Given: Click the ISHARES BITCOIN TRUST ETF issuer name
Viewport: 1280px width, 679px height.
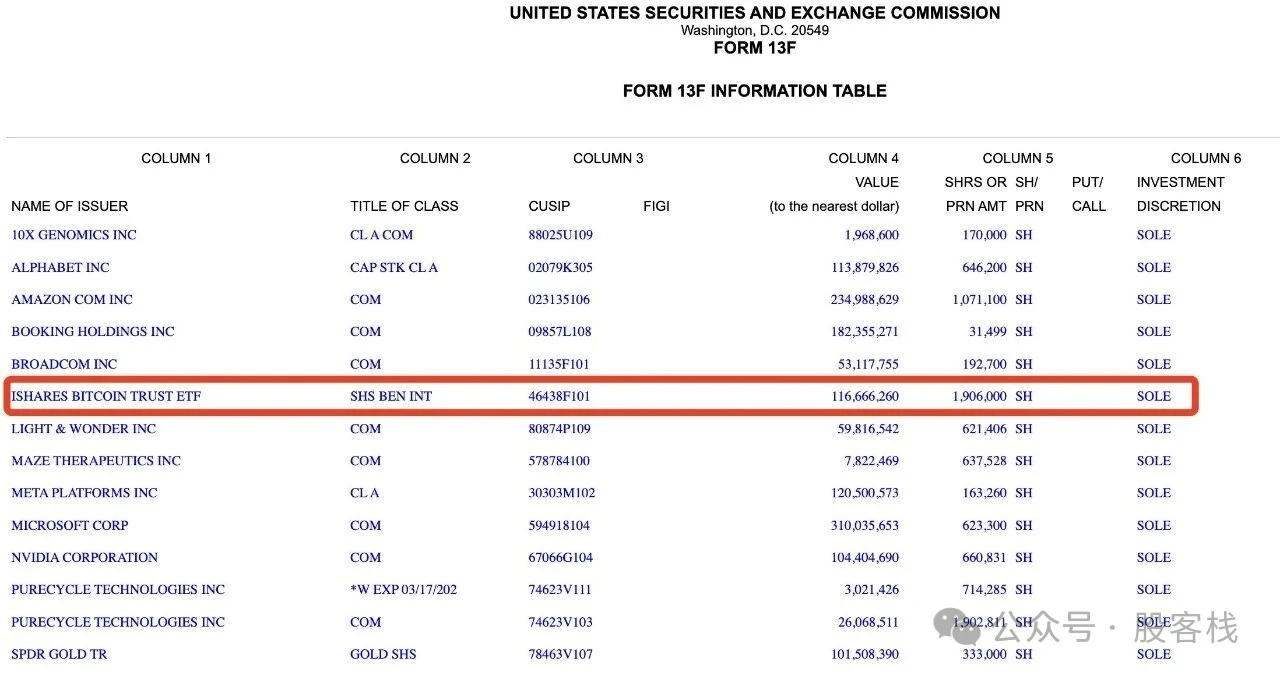Looking at the screenshot, I should (x=106, y=396).
